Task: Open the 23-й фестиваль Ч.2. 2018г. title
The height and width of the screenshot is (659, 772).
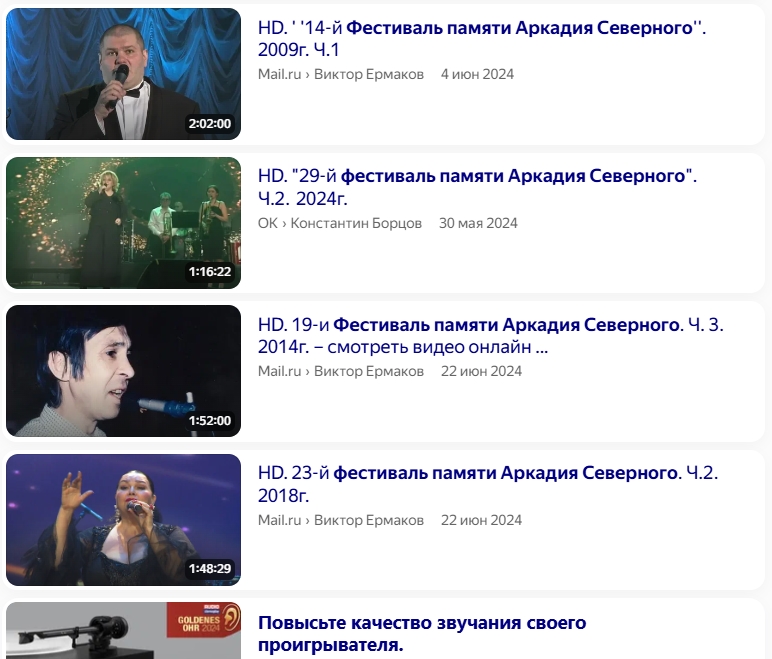Action: [x=488, y=484]
